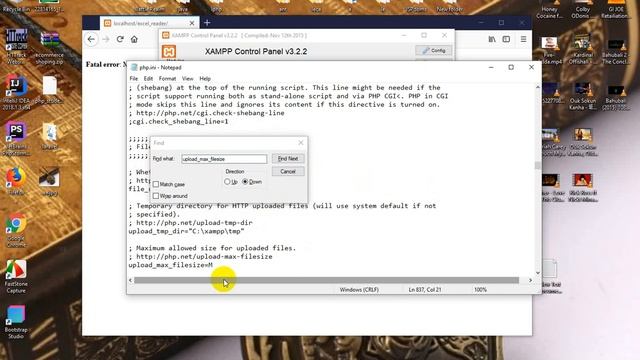Select Down search direction
640x360 pixels.
point(245,182)
